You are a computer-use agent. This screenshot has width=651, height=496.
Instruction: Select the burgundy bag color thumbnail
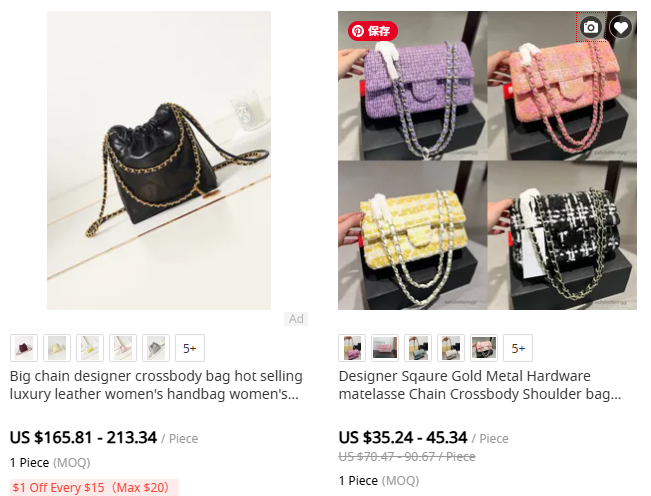pyautogui.click(x=24, y=348)
